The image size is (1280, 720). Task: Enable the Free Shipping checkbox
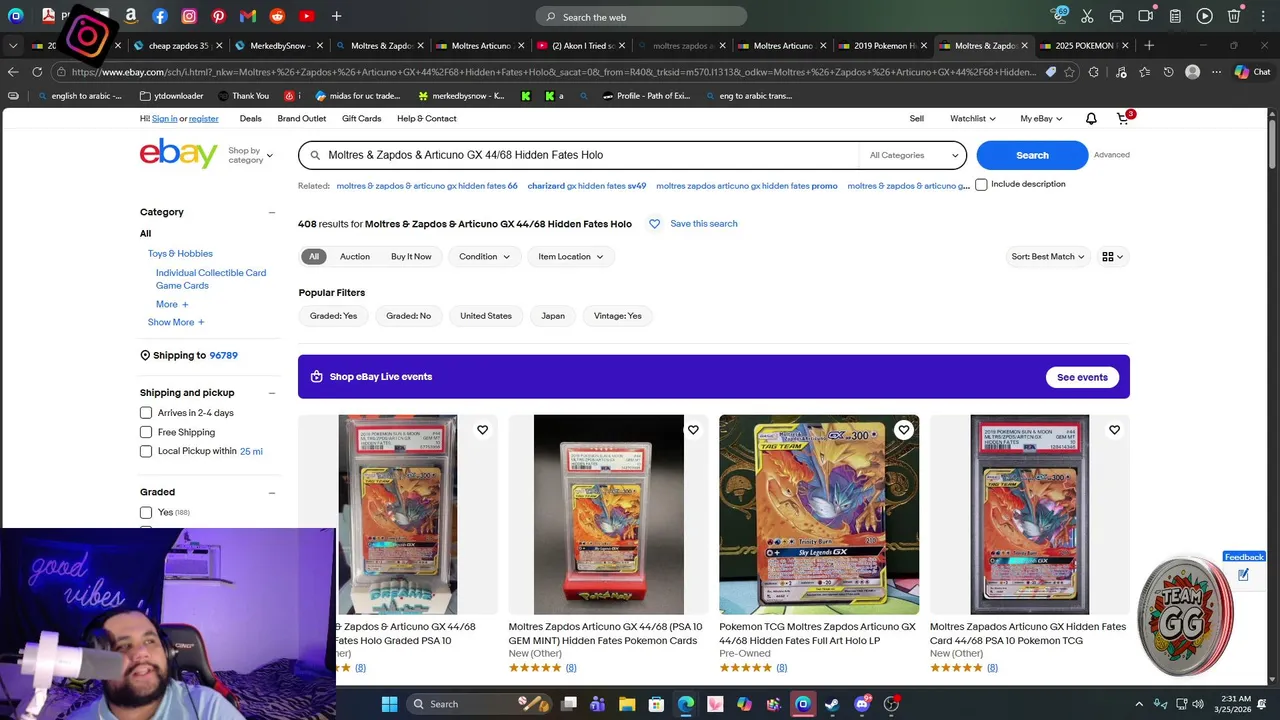coord(146,432)
